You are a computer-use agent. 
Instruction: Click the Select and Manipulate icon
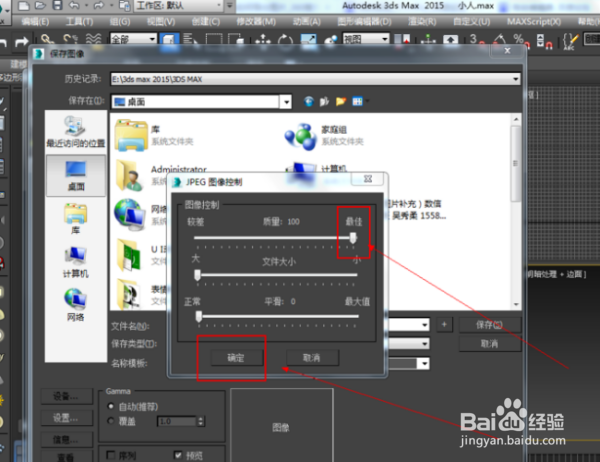tap(428, 39)
